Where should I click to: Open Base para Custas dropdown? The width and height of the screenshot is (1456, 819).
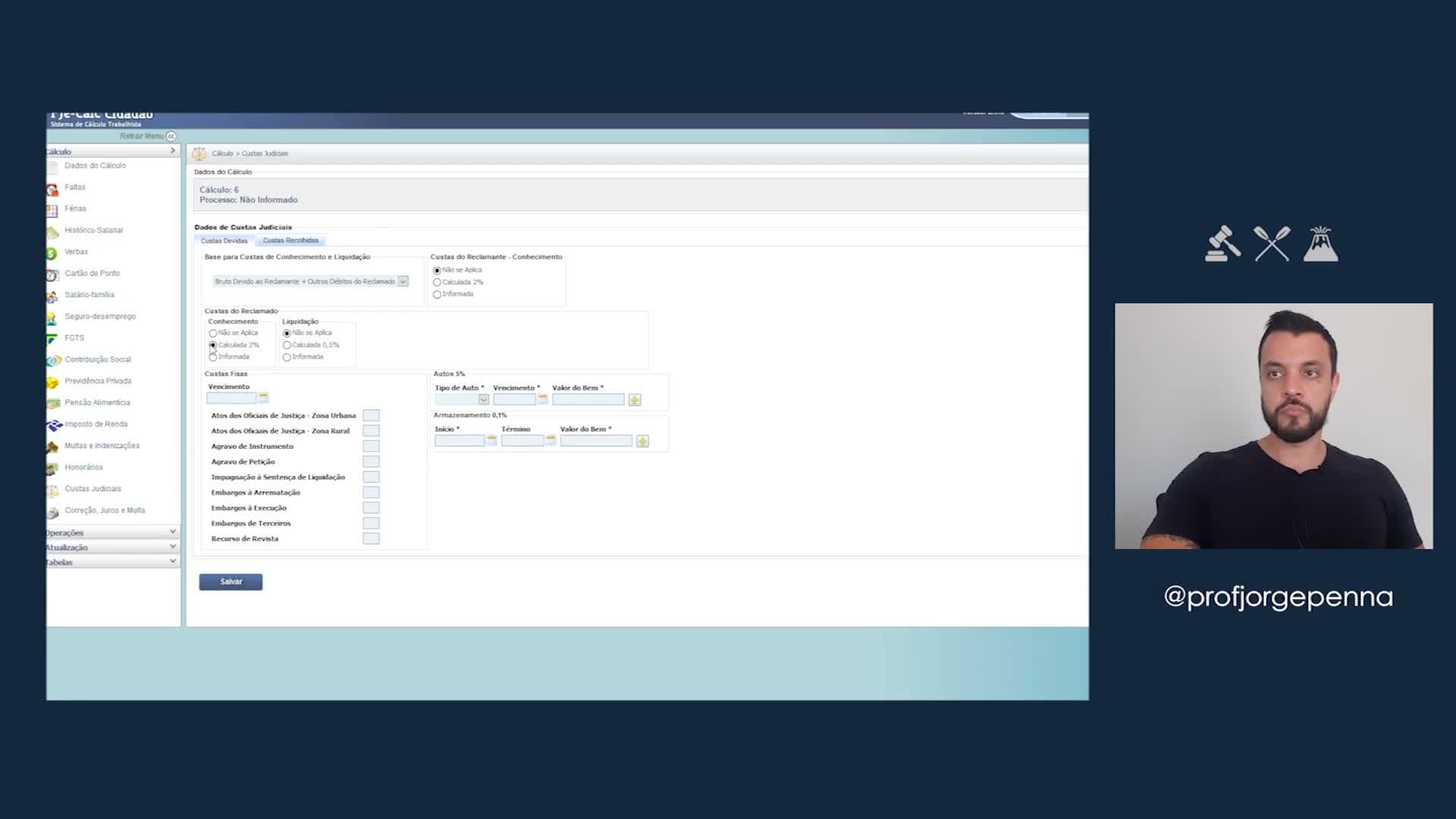click(x=310, y=281)
